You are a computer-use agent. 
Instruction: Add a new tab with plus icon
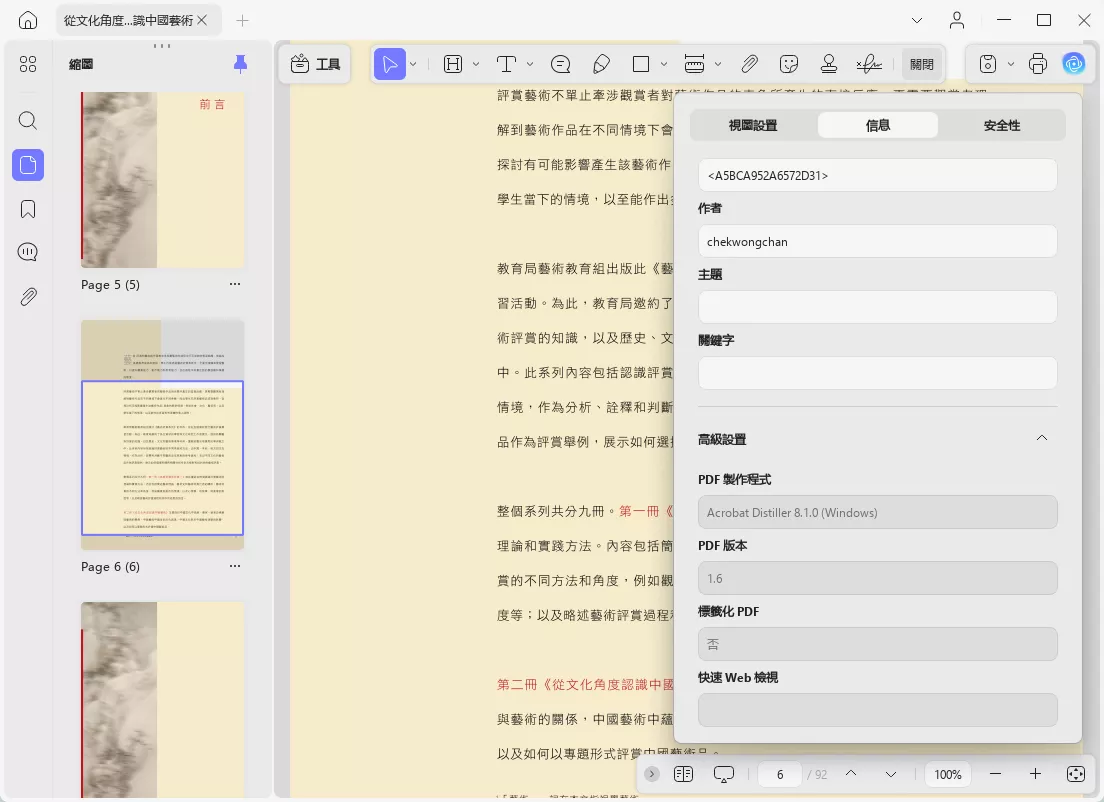click(242, 20)
